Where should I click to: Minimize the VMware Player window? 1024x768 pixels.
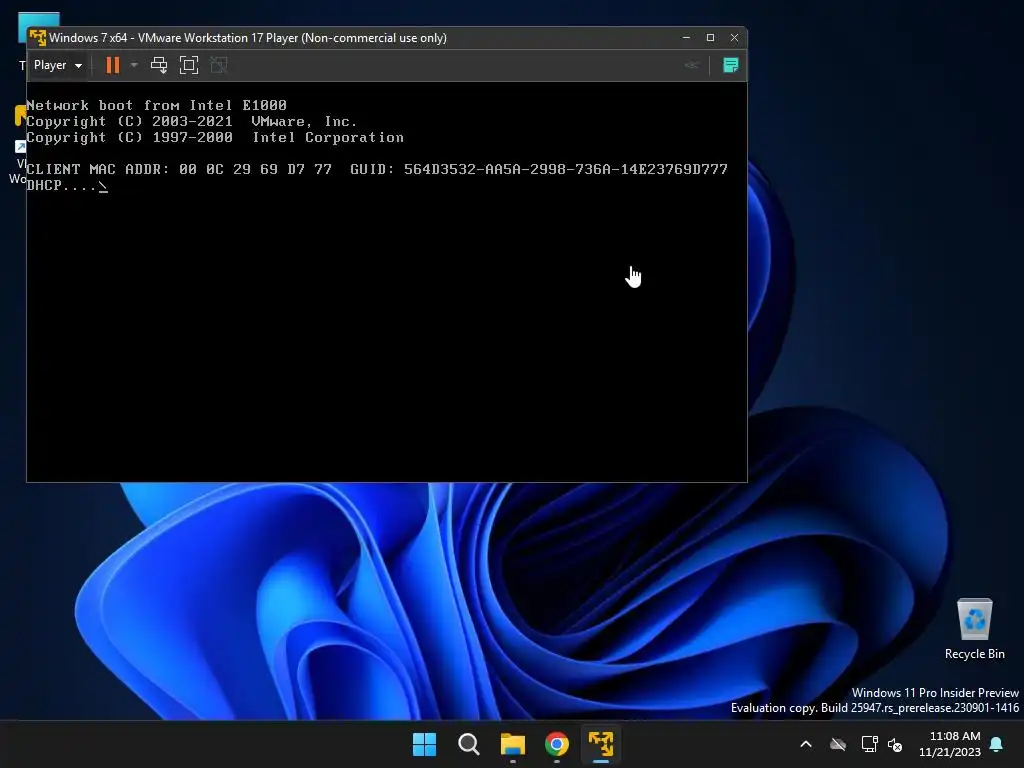click(x=686, y=38)
